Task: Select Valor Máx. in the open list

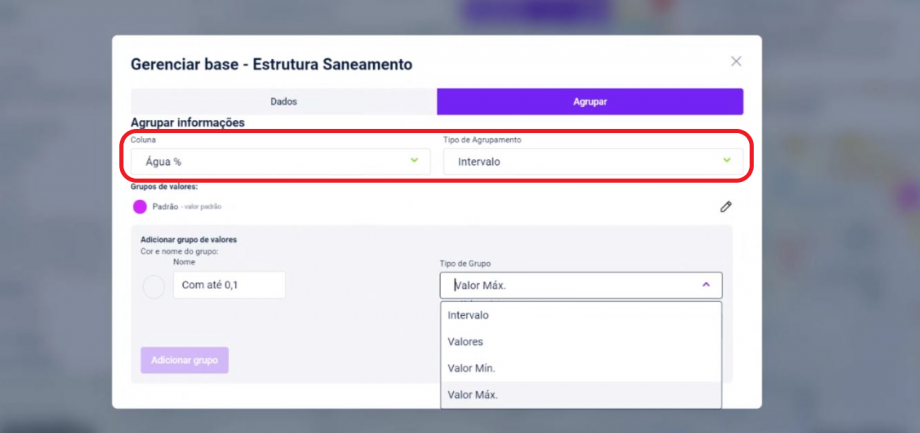Action: tap(473, 395)
